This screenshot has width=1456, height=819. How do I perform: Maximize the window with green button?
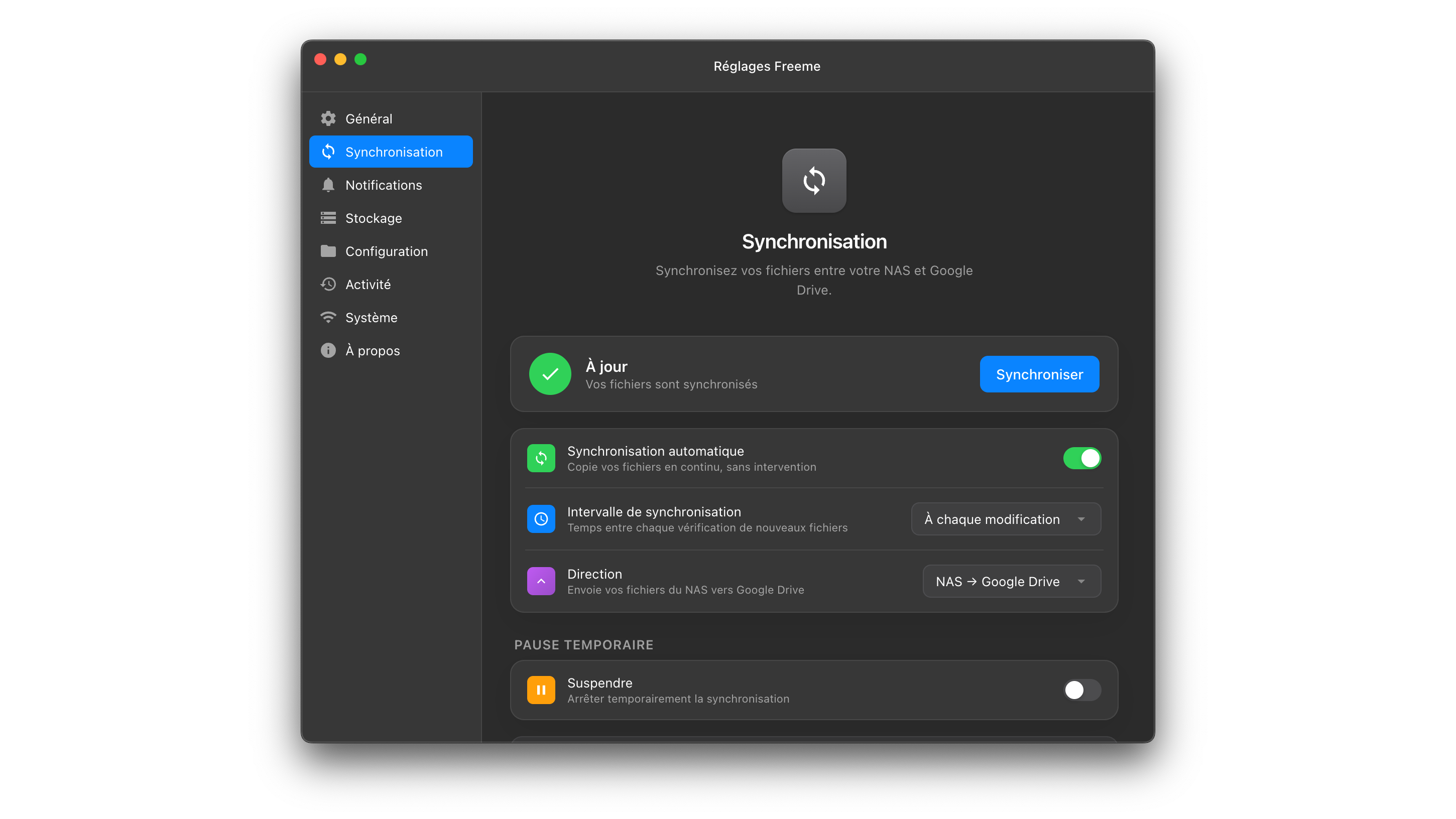360,59
